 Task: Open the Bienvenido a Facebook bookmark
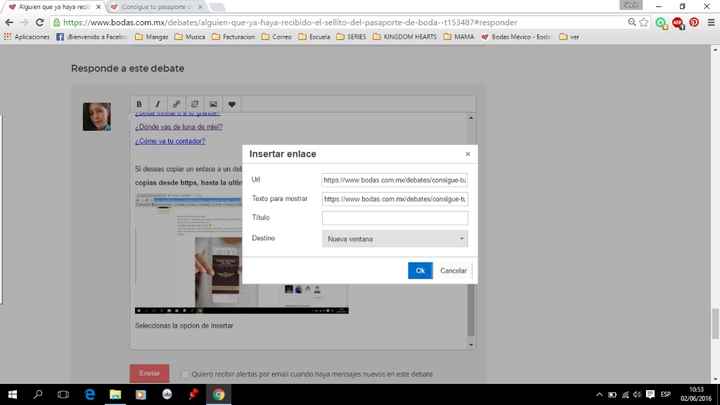pyautogui.click(x=90, y=37)
